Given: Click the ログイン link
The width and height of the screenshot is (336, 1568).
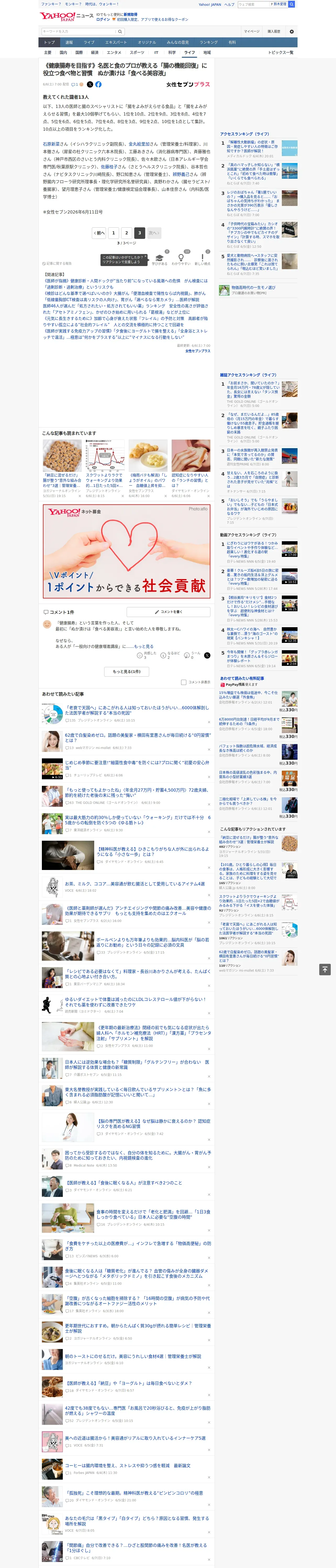Looking at the screenshot, I should coord(103,20).
